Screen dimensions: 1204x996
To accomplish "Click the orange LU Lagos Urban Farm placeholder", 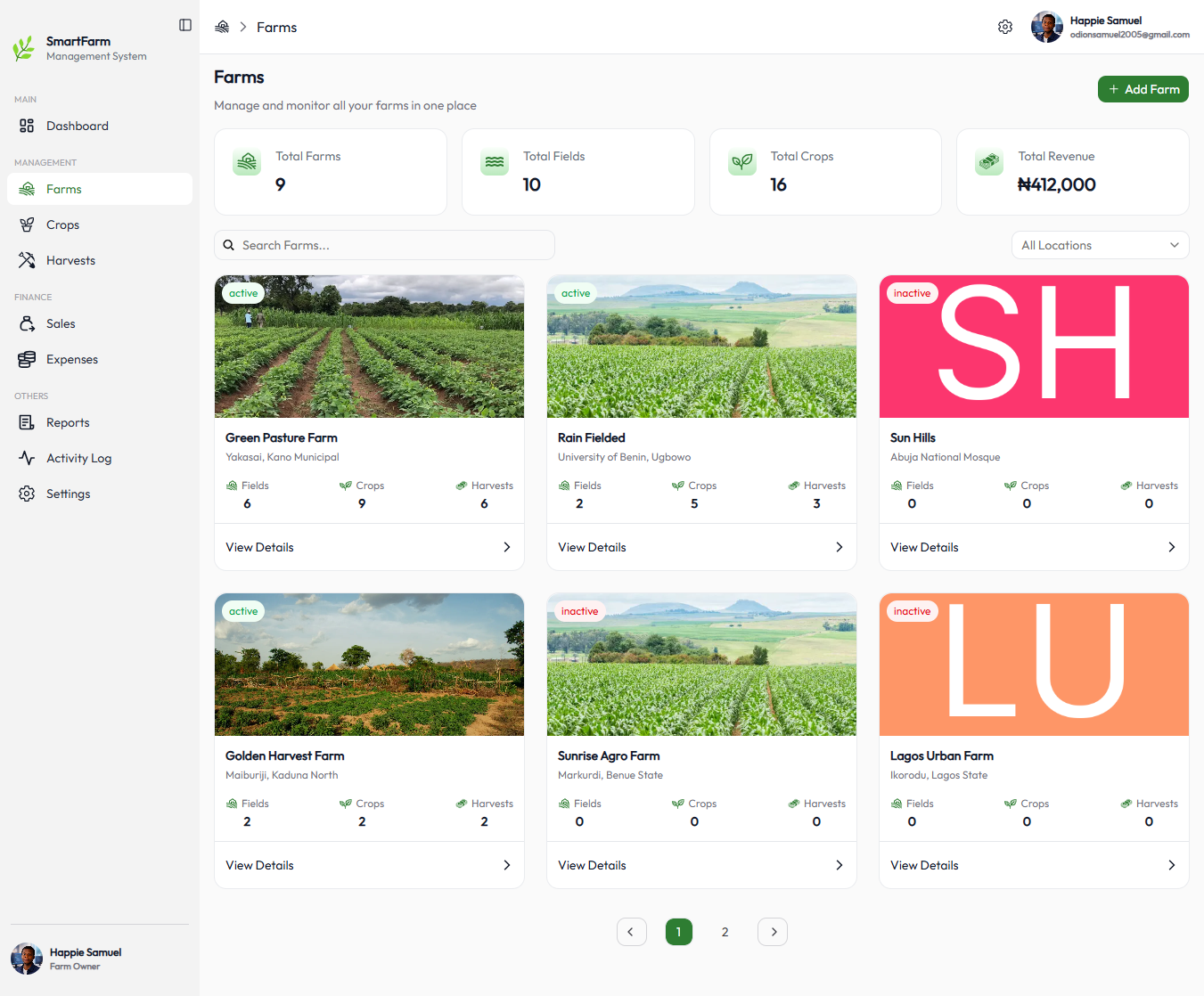I will coord(1034,665).
